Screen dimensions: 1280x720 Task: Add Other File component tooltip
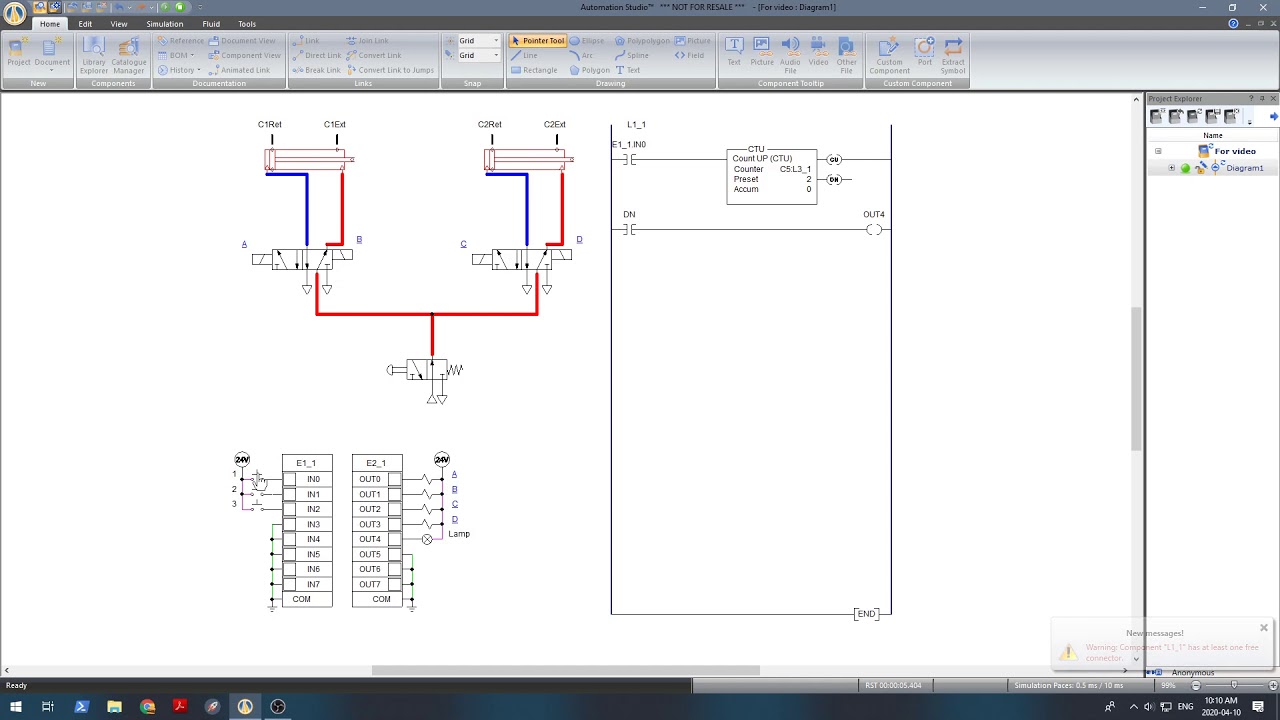(x=847, y=54)
